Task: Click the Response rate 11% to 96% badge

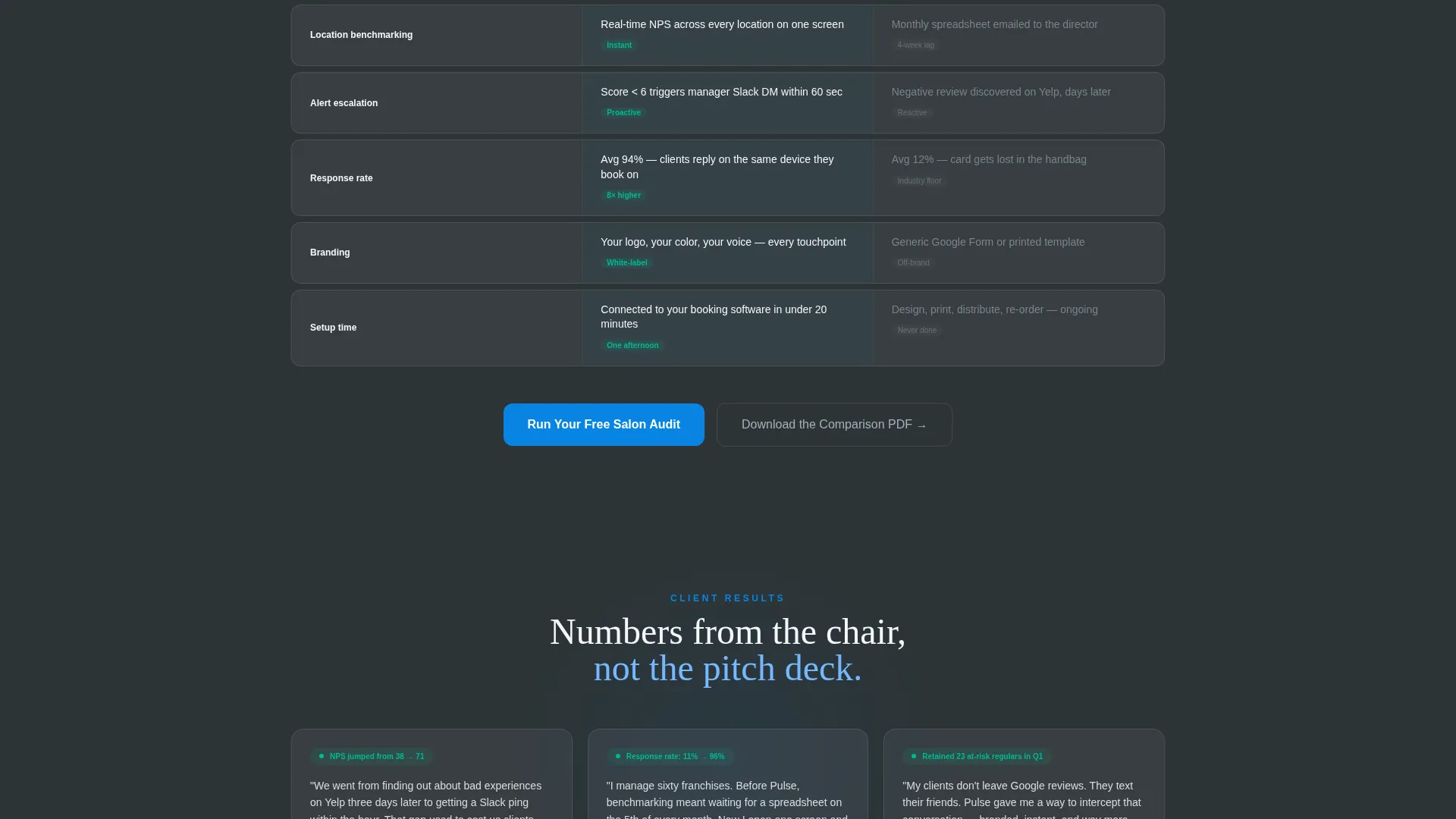Action: 670,757
